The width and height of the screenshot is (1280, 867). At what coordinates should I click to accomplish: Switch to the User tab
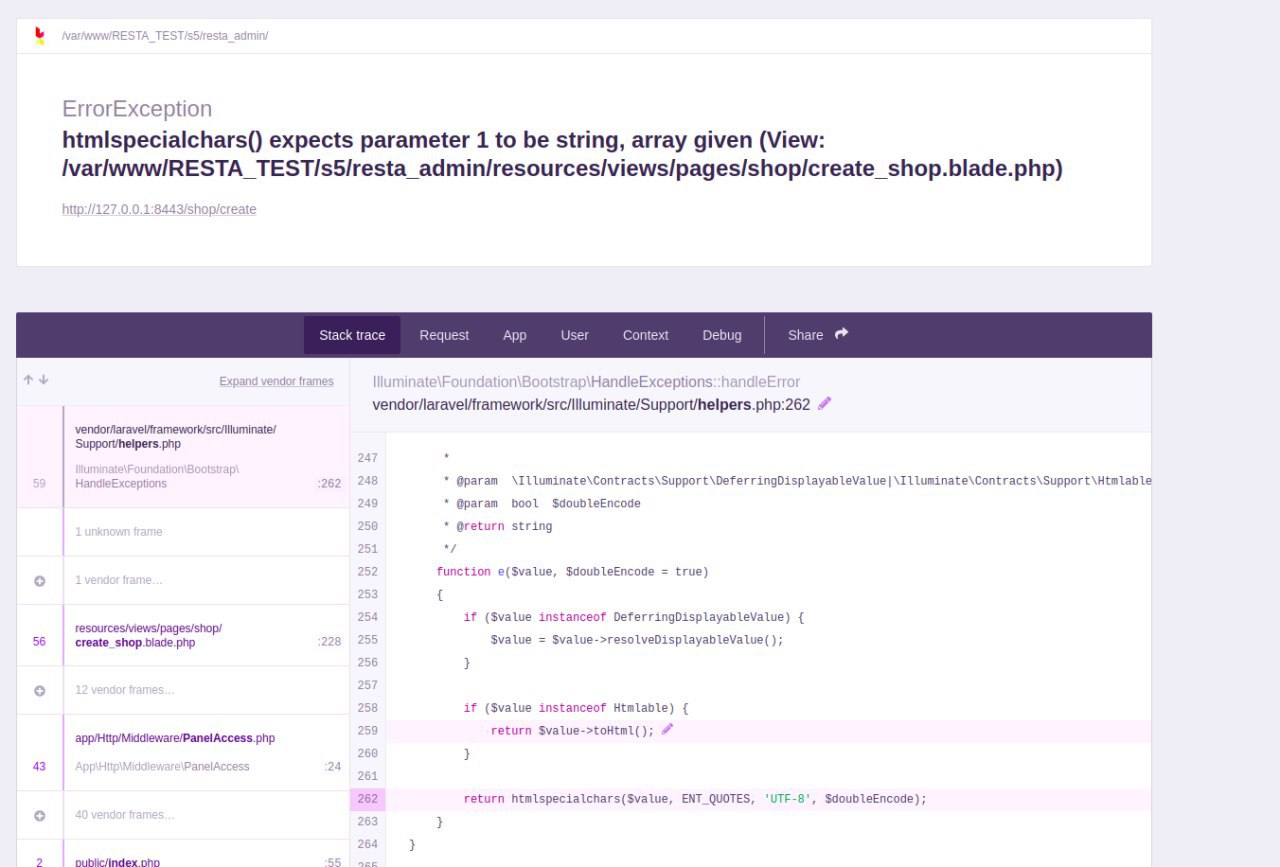[x=575, y=335]
